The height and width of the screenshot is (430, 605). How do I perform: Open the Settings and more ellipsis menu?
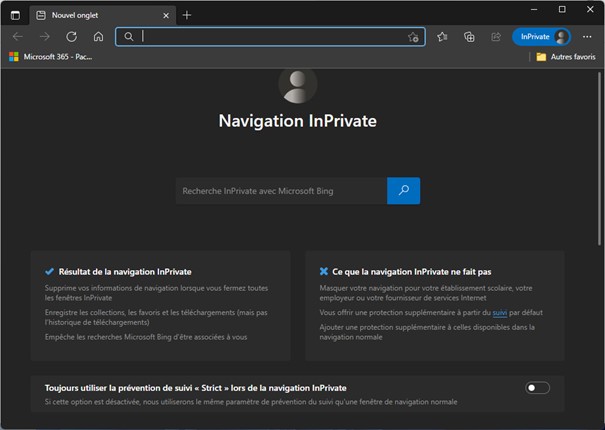[587, 36]
